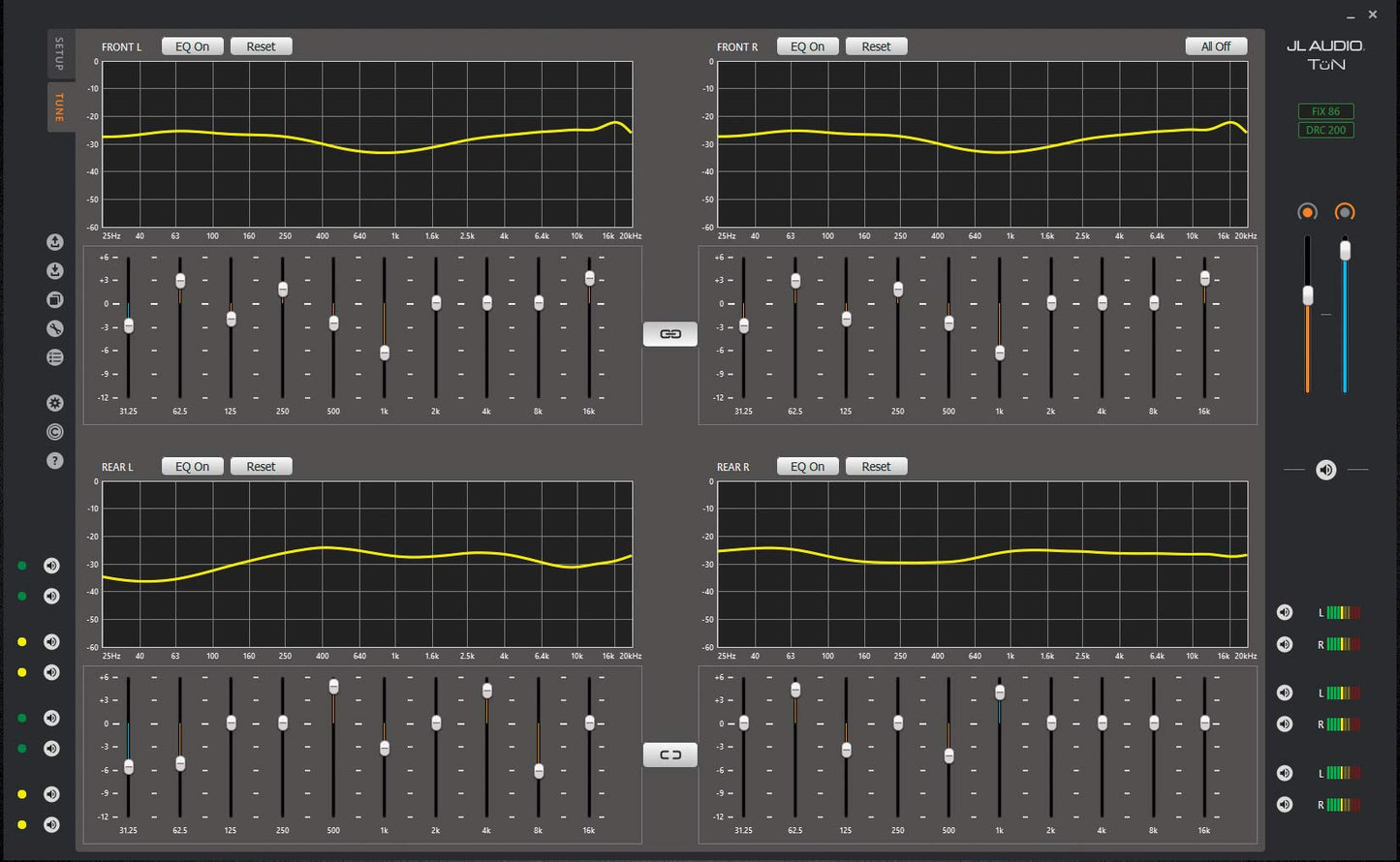The image size is (1400, 862).
Task: Open the list icon in left sidebar
Action: pyautogui.click(x=55, y=357)
